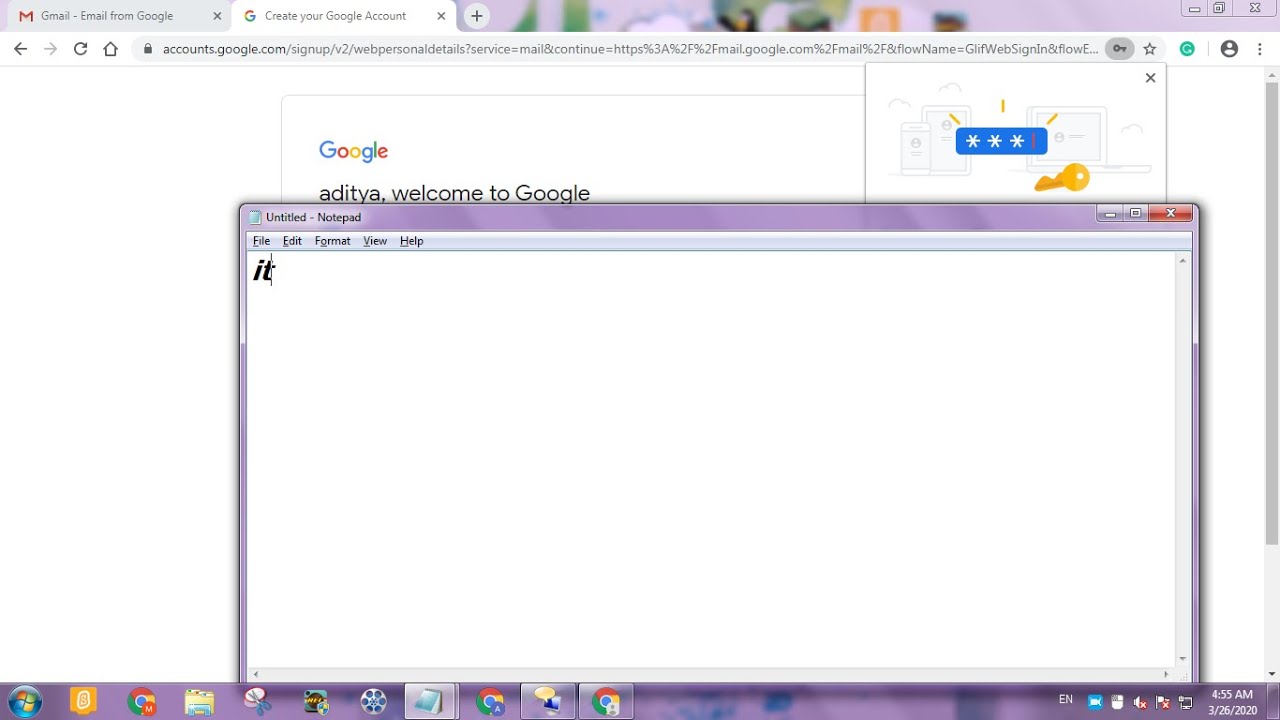Open the View menu in Notepad

[375, 241]
